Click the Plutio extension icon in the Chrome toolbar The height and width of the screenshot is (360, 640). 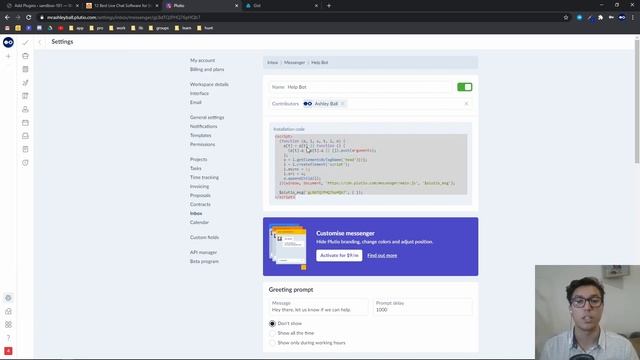(x=622, y=18)
